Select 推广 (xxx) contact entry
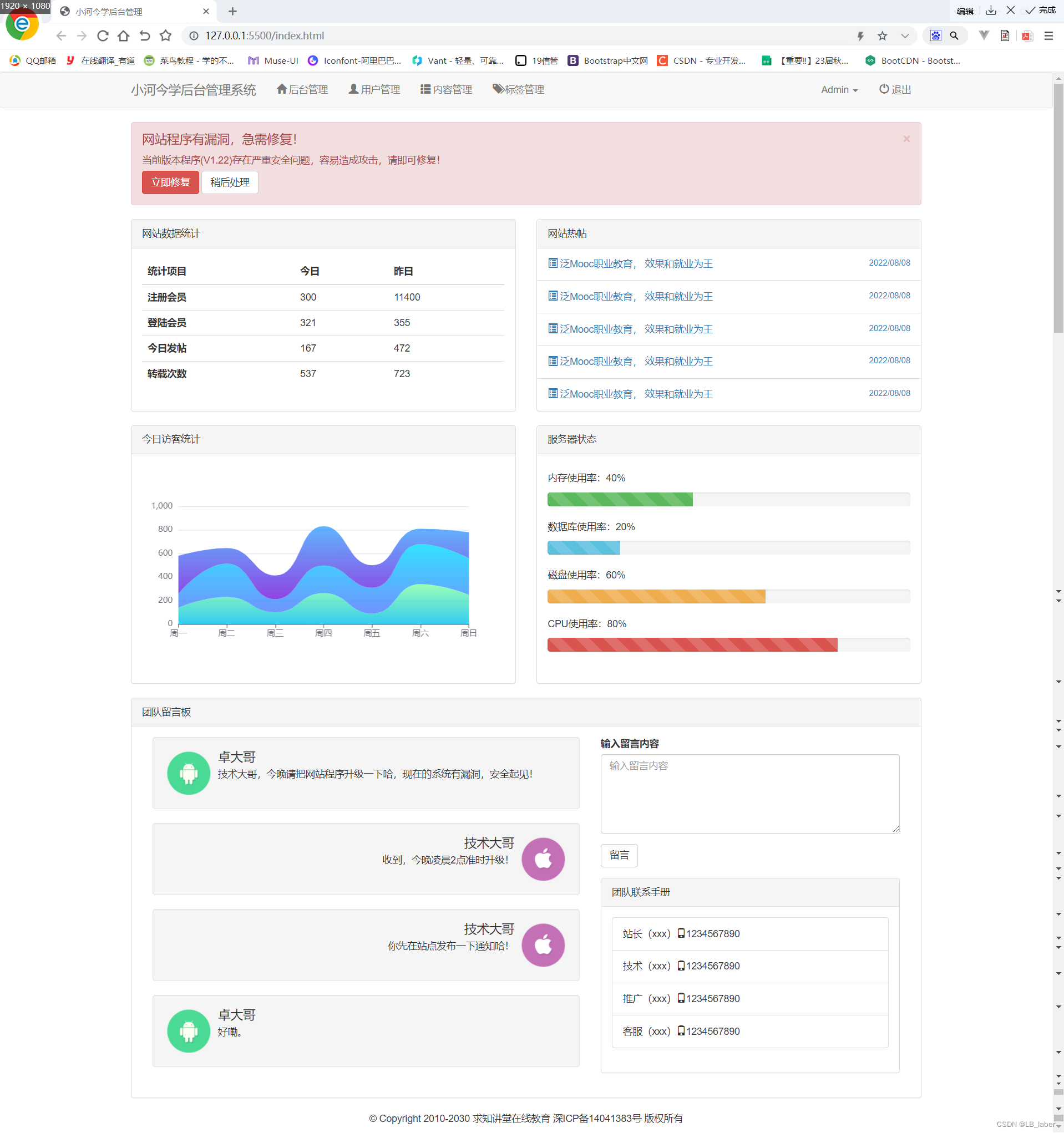The image size is (1064, 1133). coord(750,999)
